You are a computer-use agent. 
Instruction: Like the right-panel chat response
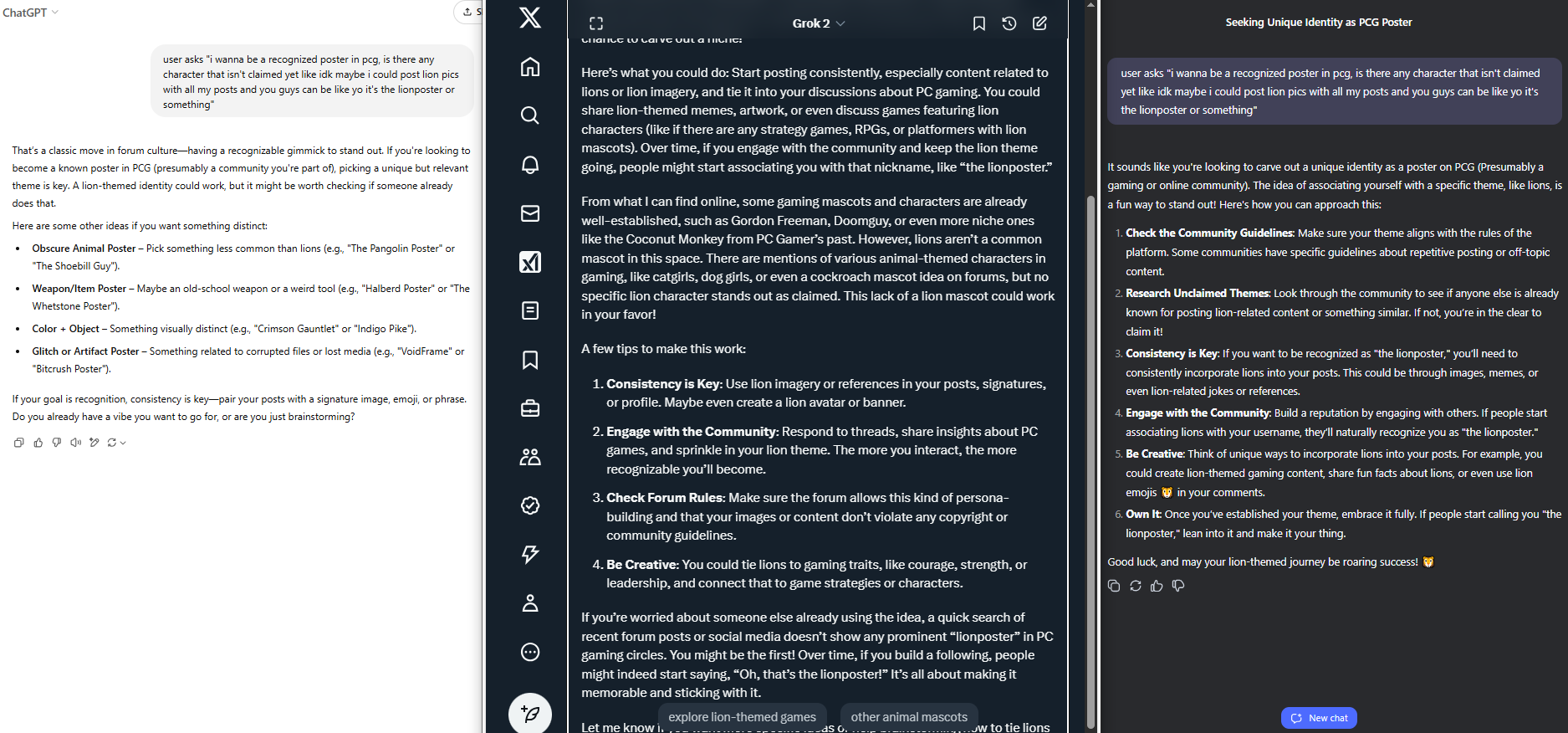point(1157,586)
